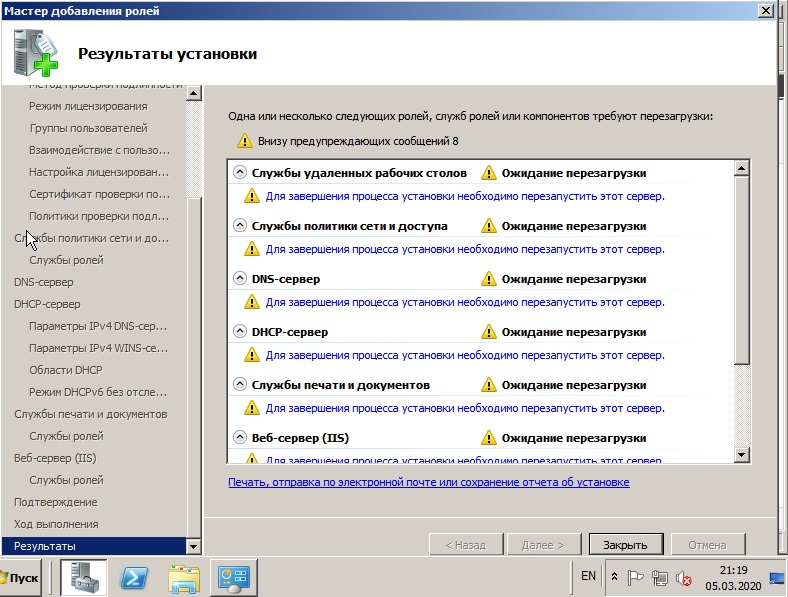Open restart message link under Службы удаленных рабочих столов
Screen dimensions: 788x597
click(465, 196)
